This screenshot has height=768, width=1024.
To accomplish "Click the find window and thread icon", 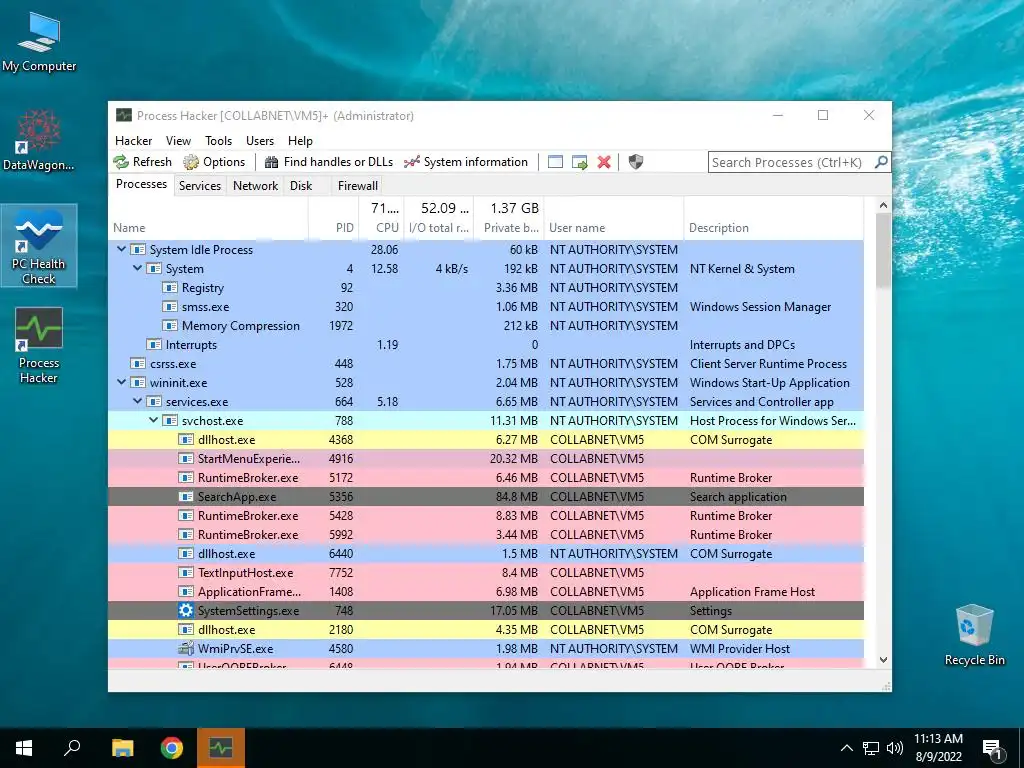I will (580, 162).
